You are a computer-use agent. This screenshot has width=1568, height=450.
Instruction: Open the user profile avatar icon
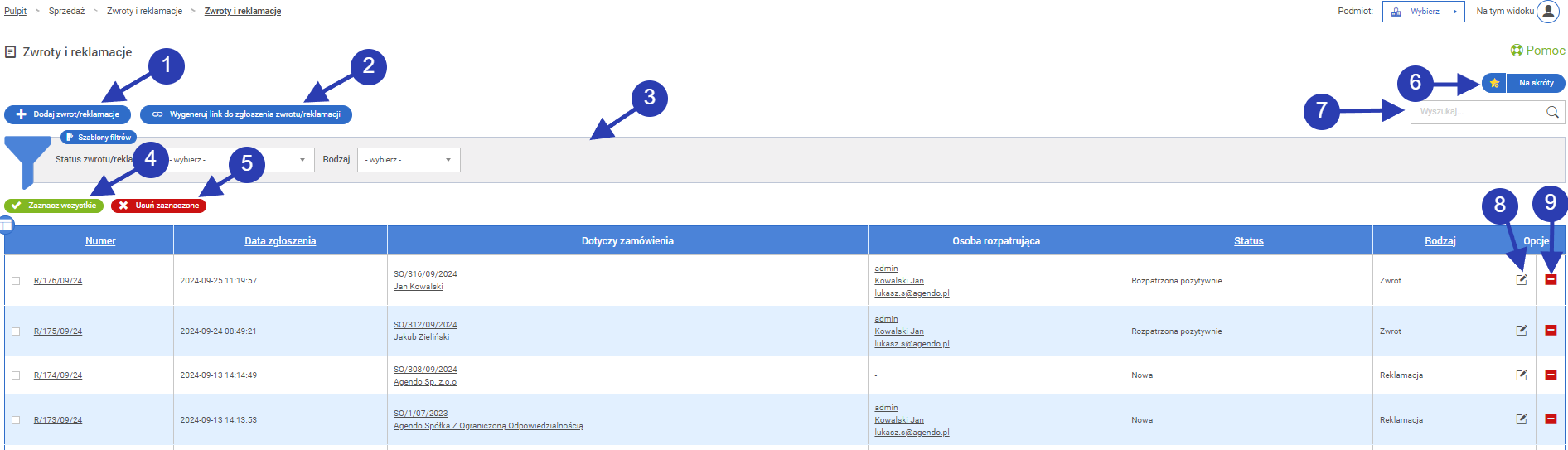pyautogui.click(x=1547, y=12)
